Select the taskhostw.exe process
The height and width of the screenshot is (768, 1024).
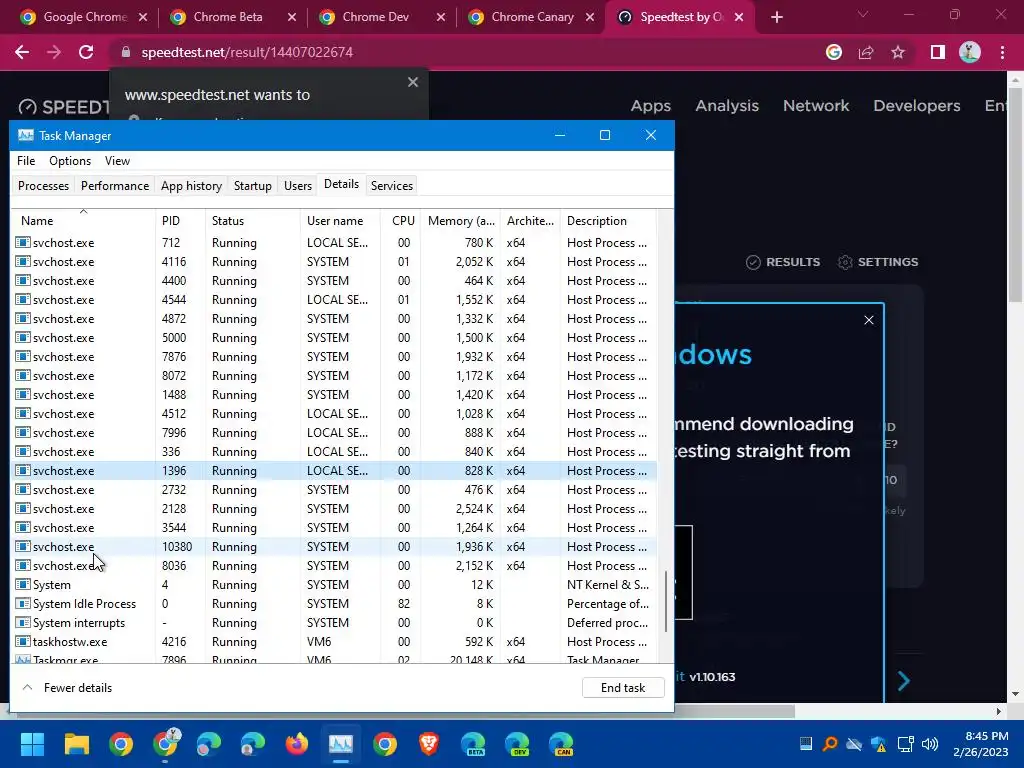point(334,641)
